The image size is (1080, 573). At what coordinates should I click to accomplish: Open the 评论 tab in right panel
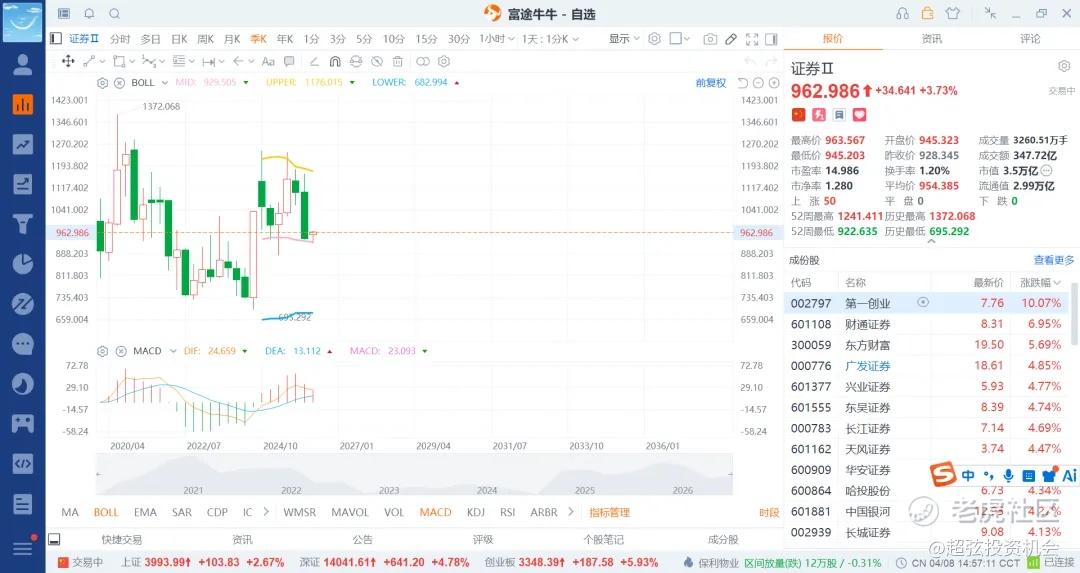[1030, 39]
